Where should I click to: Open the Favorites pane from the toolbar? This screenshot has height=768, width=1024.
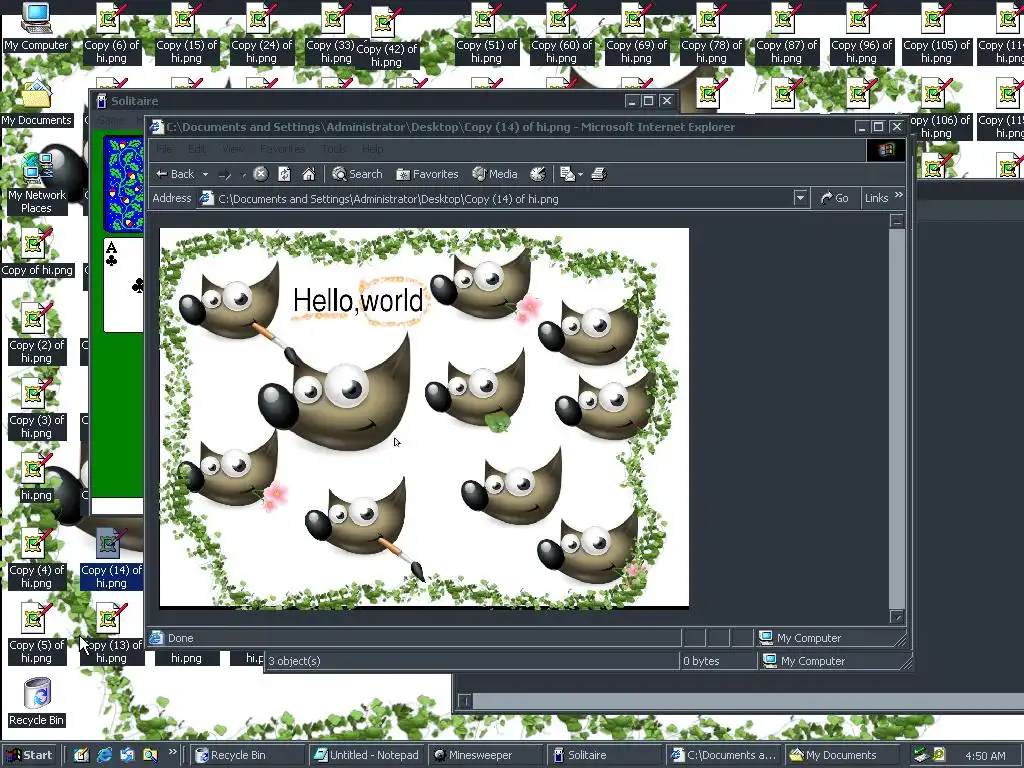[x=427, y=174]
